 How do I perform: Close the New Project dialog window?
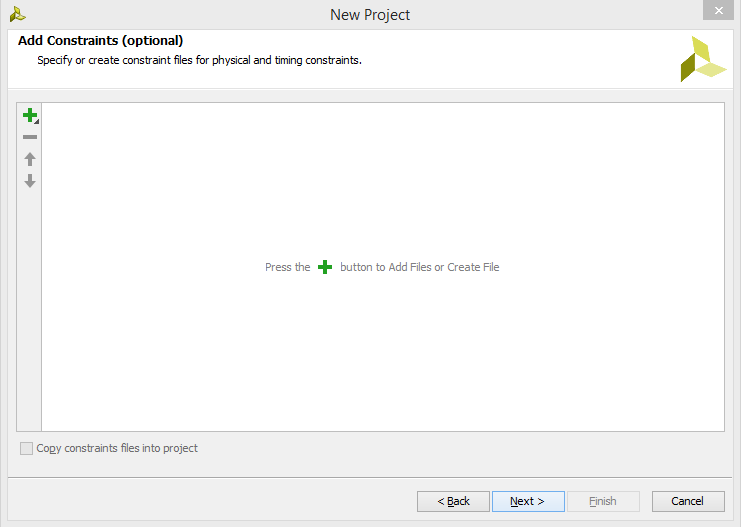pyautogui.click(x=718, y=10)
